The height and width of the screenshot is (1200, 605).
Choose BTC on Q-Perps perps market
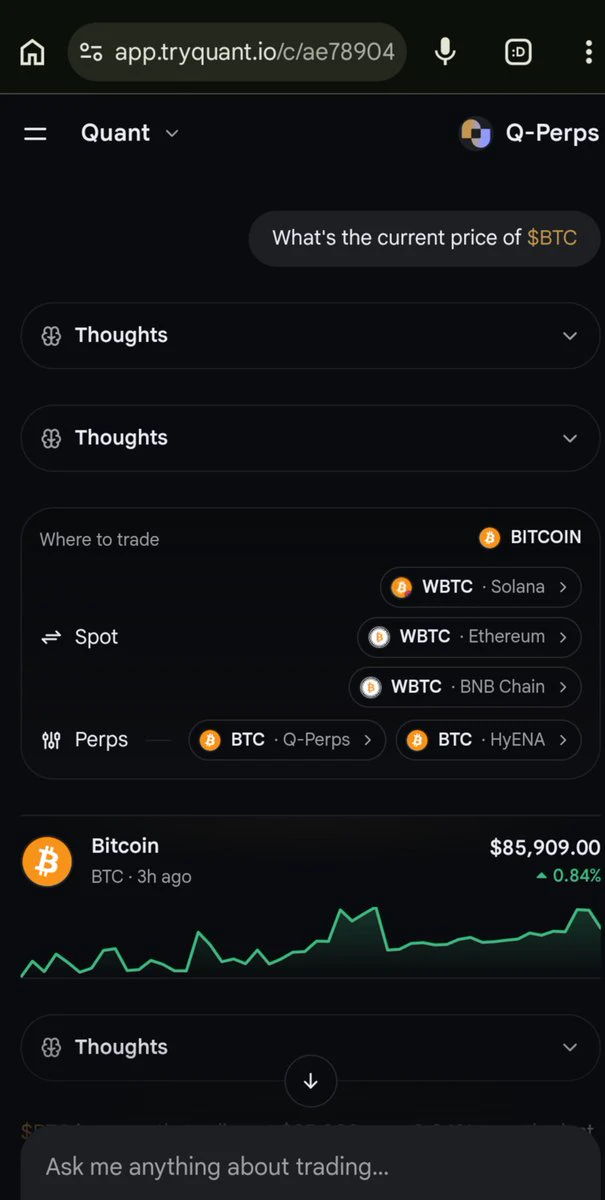point(287,740)
